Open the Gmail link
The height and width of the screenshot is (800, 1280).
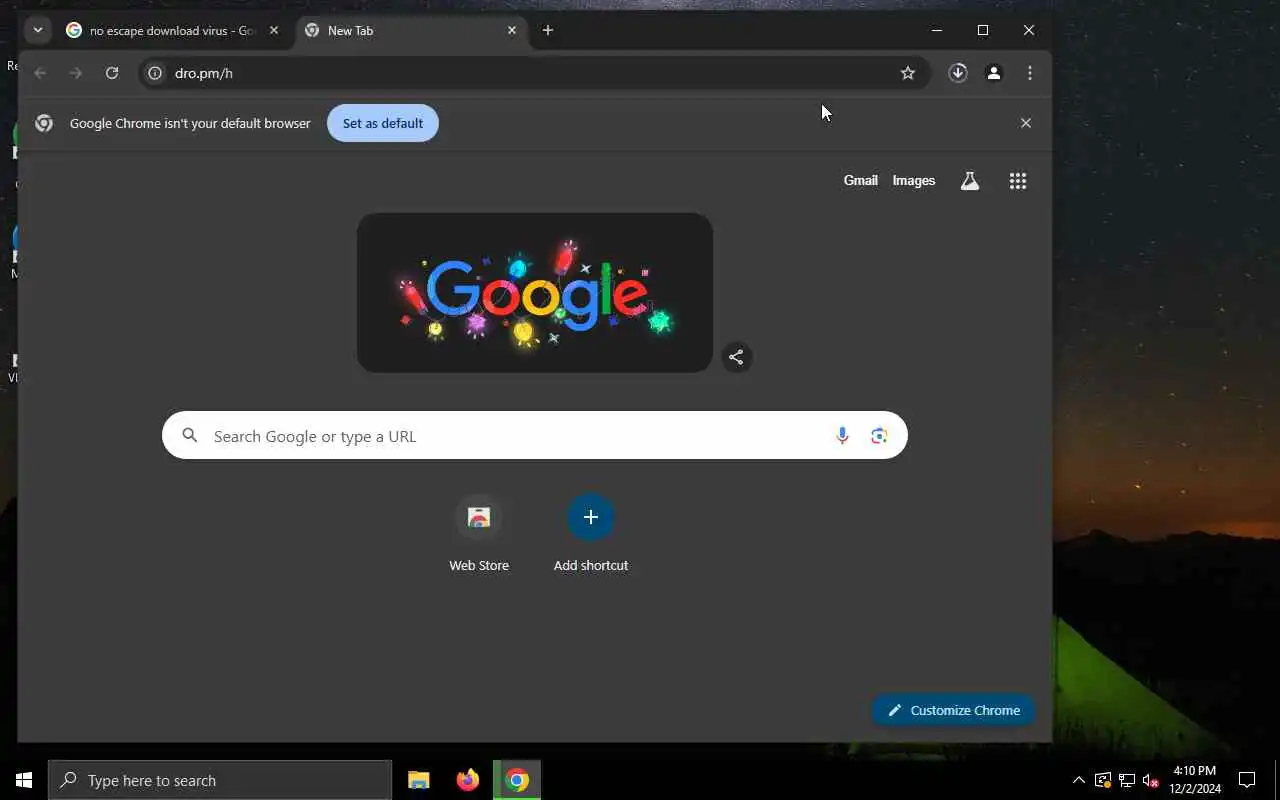(861, 181)
